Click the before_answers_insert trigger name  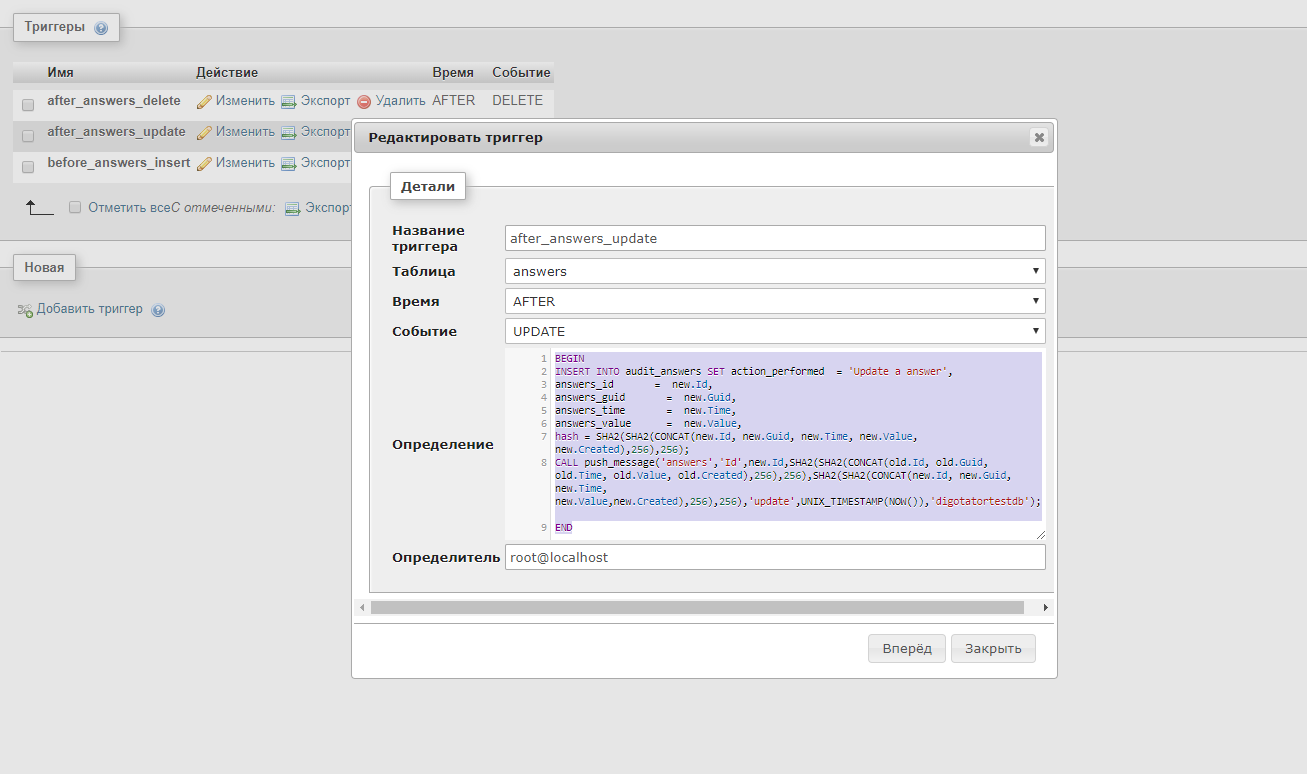coord(119,163)
